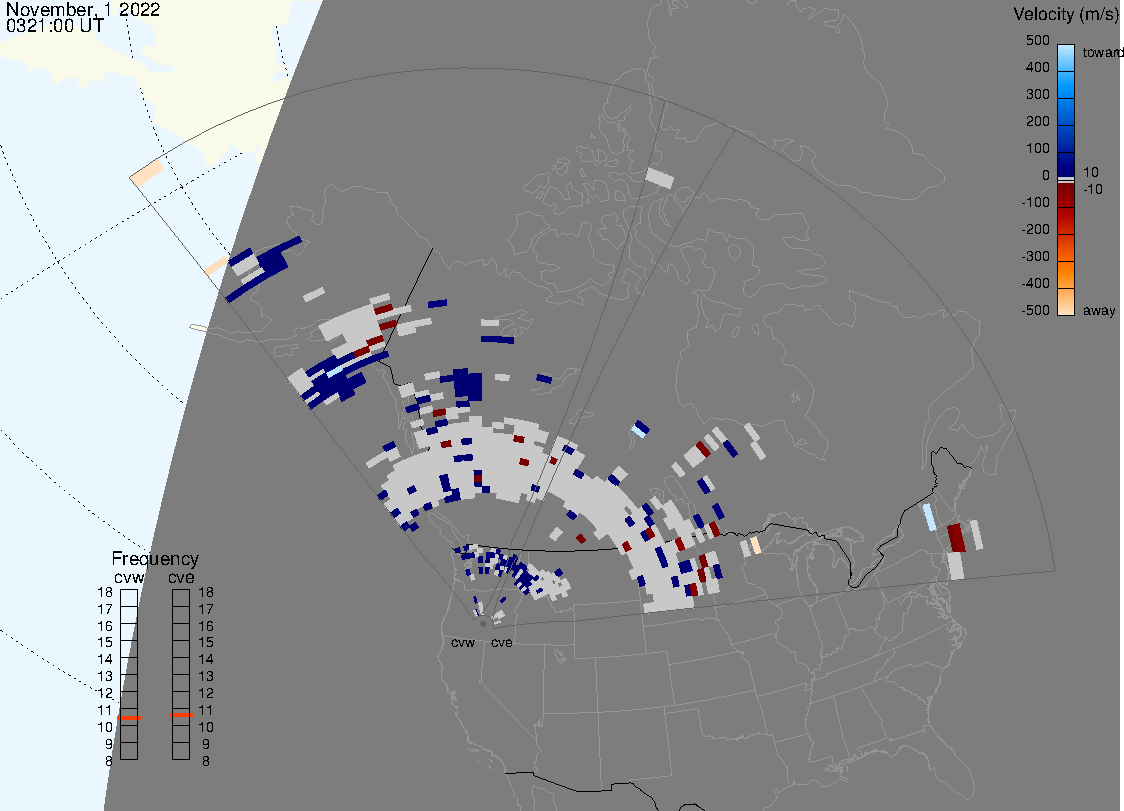Image resolution: width=1124 pixels, height=811 pixels.
Task: Click the 'cve' radar station label on map
Action: click(501, 643)
